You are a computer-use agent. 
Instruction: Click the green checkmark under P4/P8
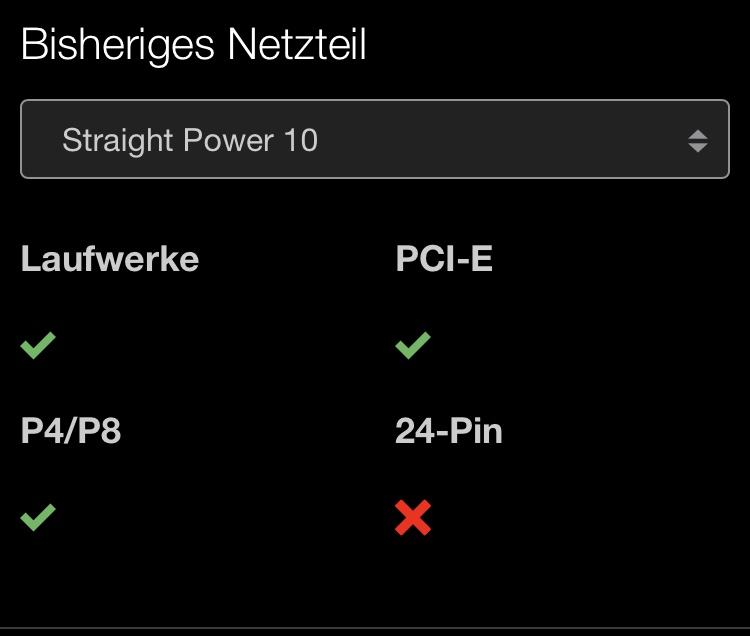[x=38, y=518]
